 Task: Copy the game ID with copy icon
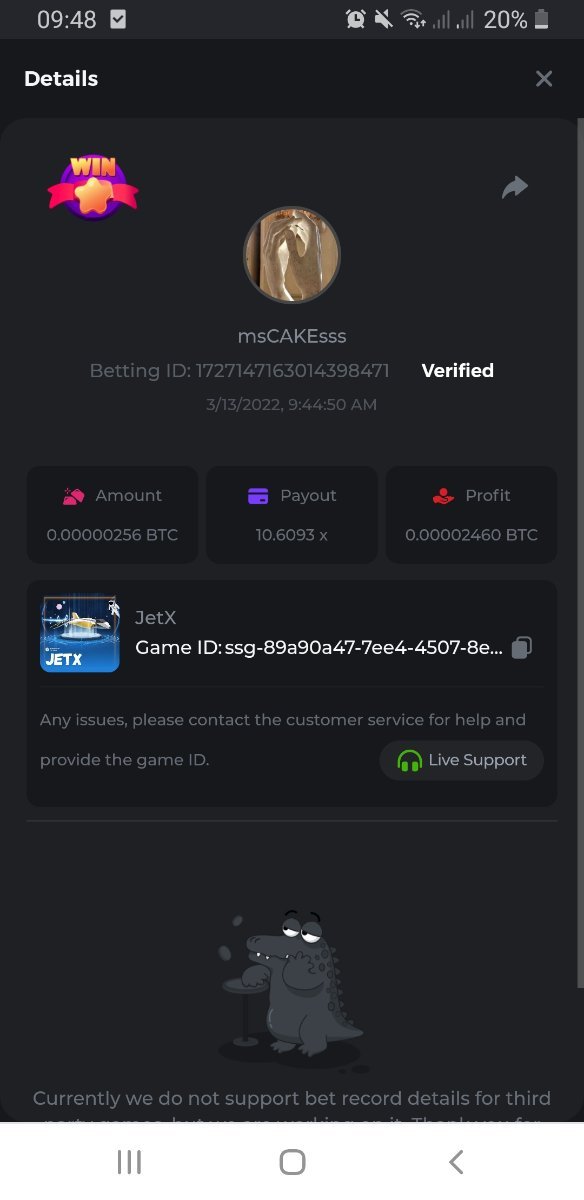tap(521, 648)
